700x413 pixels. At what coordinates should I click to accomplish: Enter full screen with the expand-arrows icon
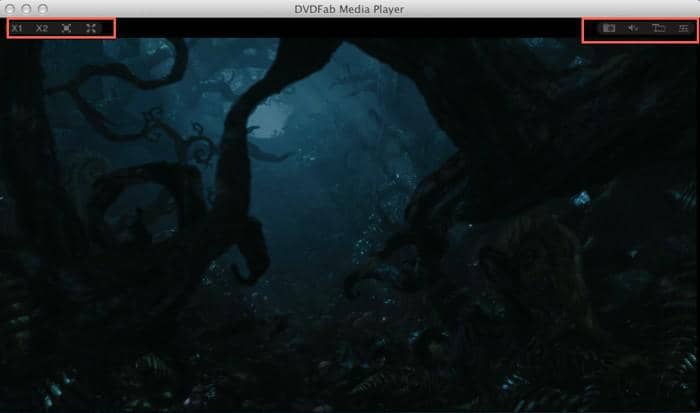(x=91, y=28)
